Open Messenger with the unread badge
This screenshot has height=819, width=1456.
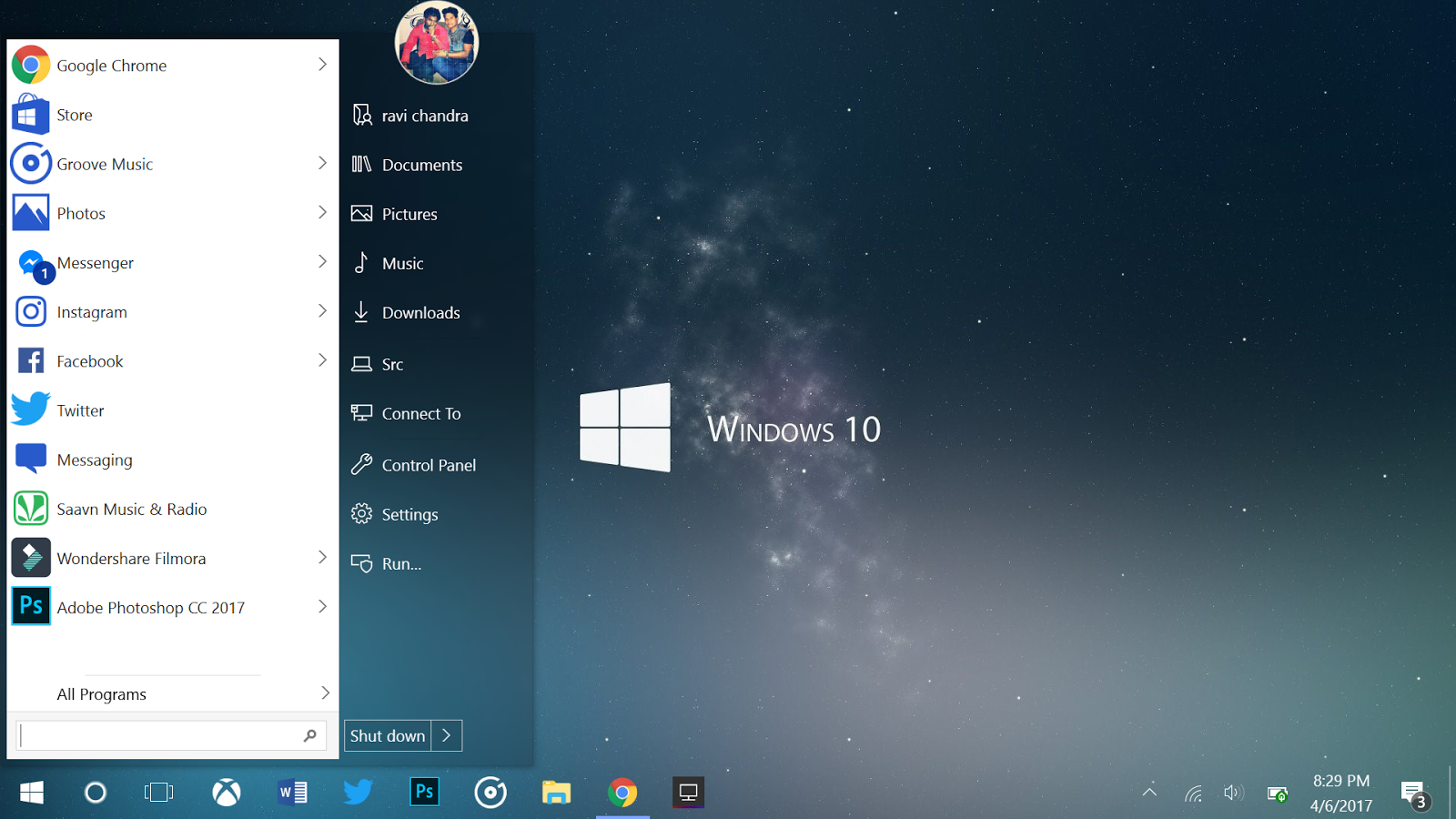[173, 263]
